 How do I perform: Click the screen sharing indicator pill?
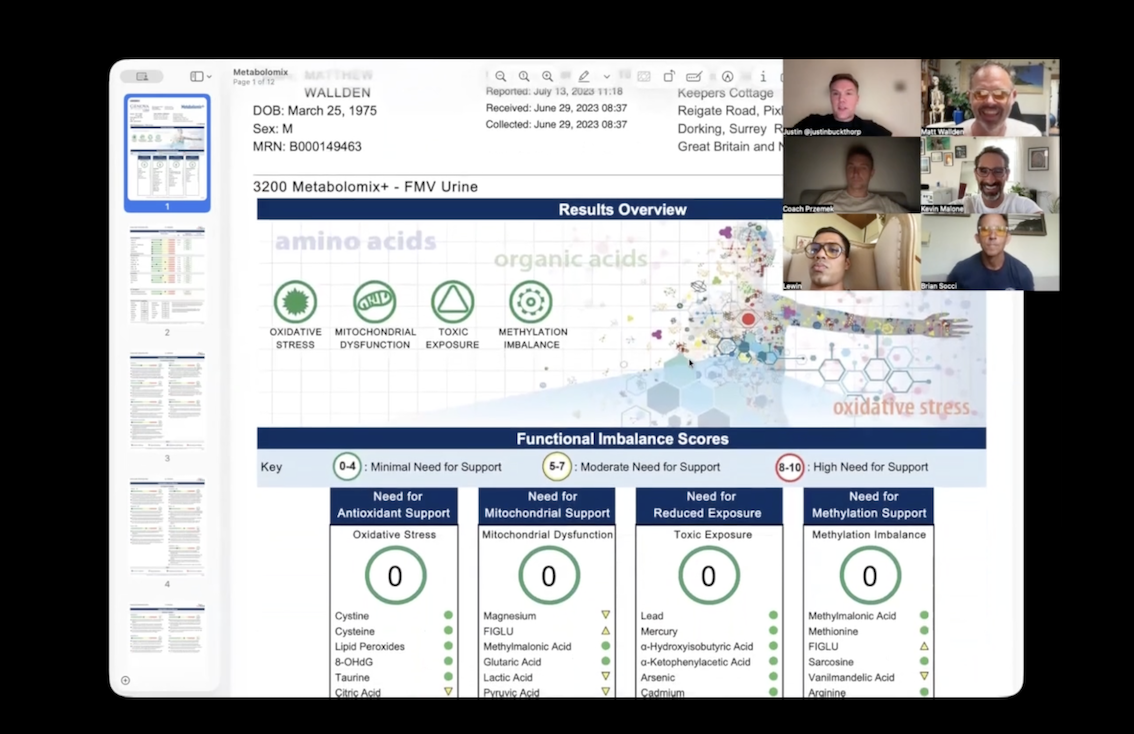(x=142, y=76)
